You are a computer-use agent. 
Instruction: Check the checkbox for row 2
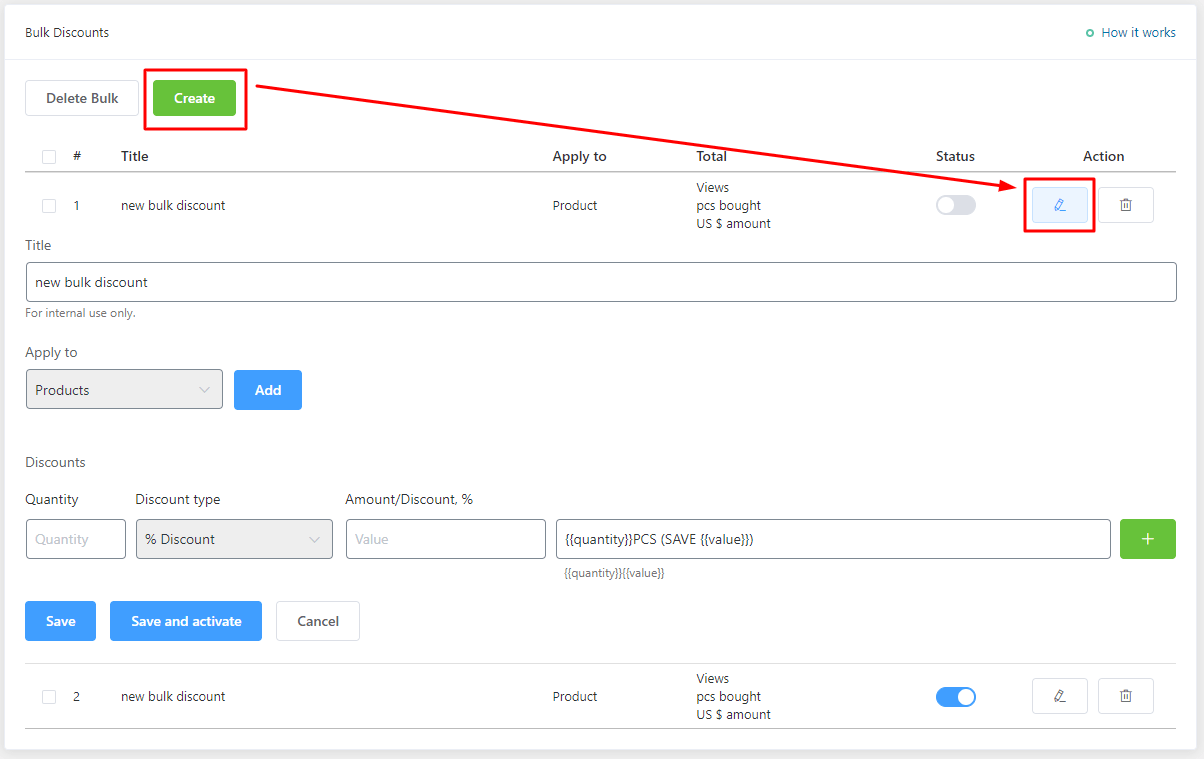point(49,697)
